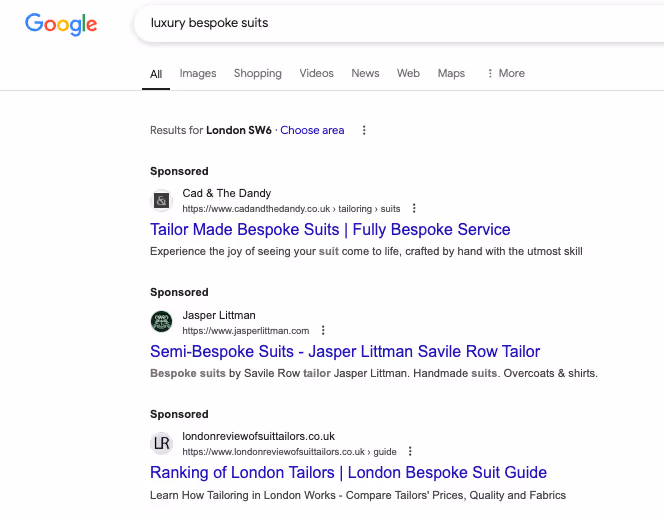Open the News tab
Image resolution: width=664 pixels, height=523 pixels.
[365, 73]
